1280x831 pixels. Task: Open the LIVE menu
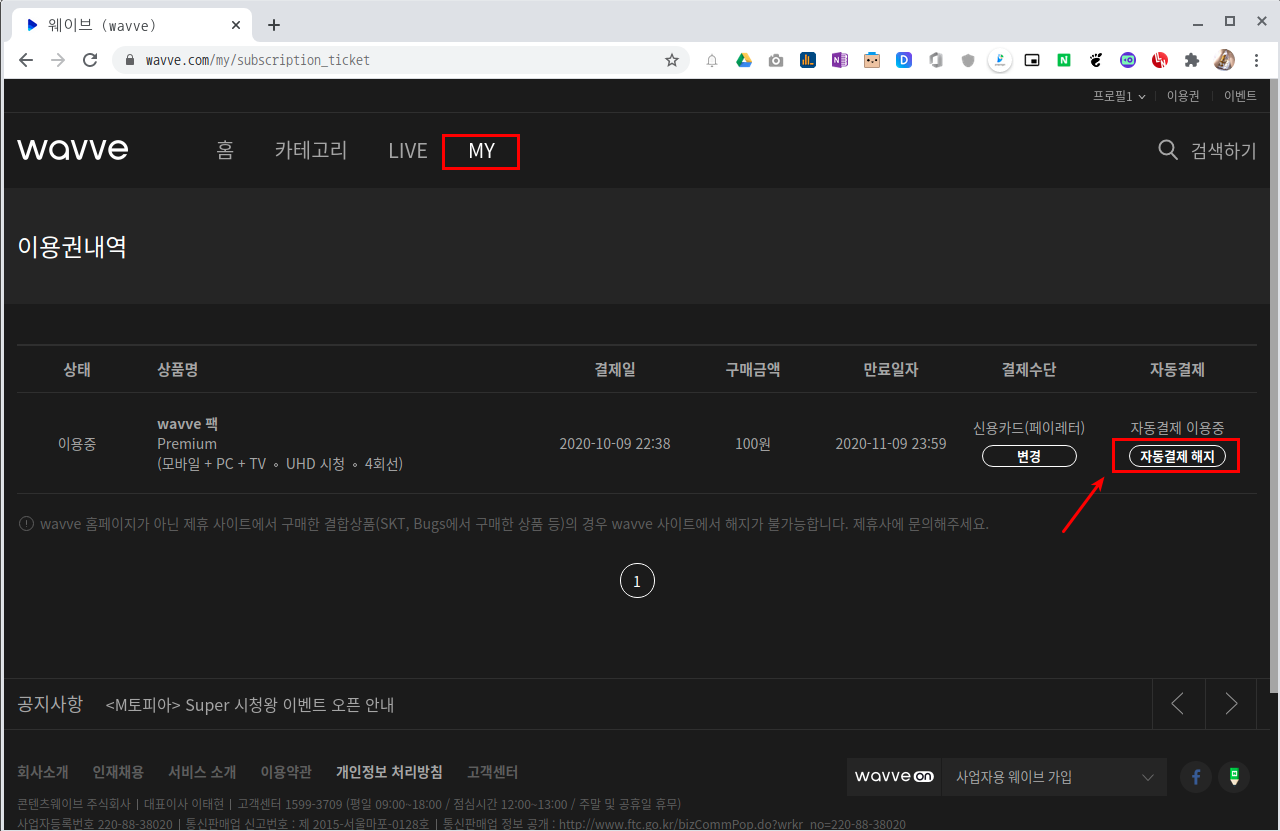(408, 151)
